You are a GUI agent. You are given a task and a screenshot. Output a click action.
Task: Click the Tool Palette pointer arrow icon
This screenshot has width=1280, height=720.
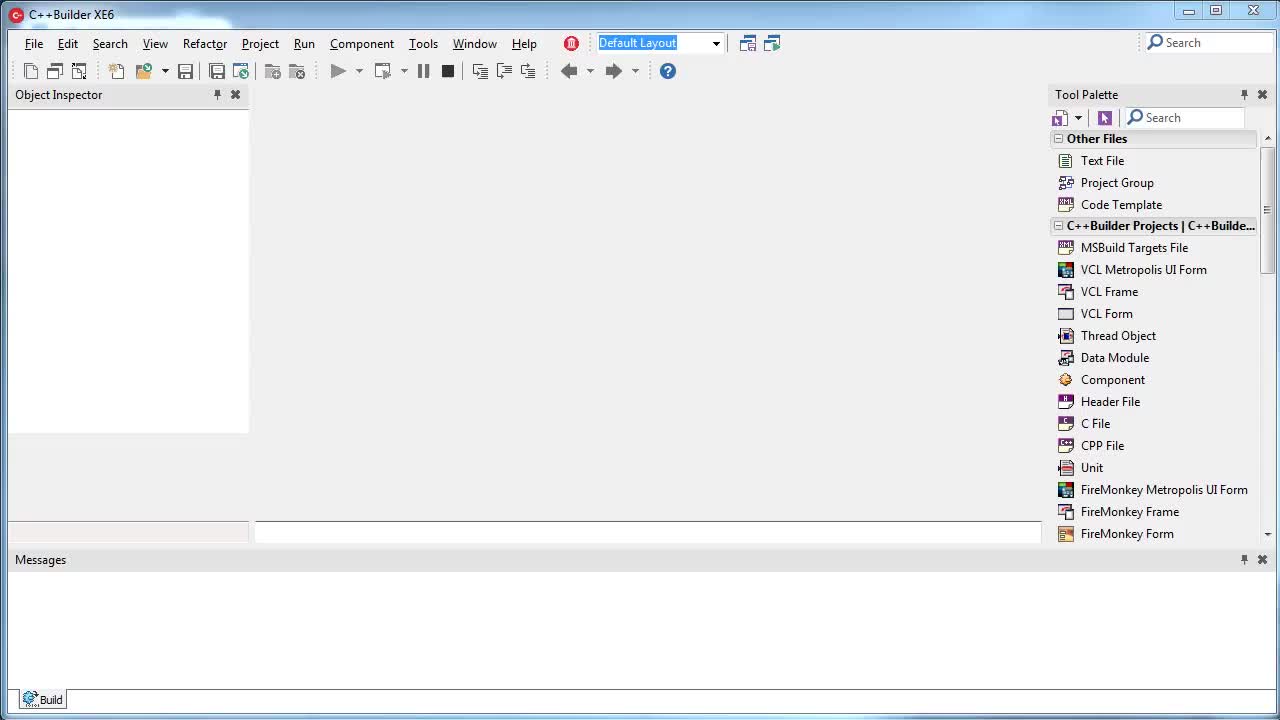click(x=1105, y=118)
